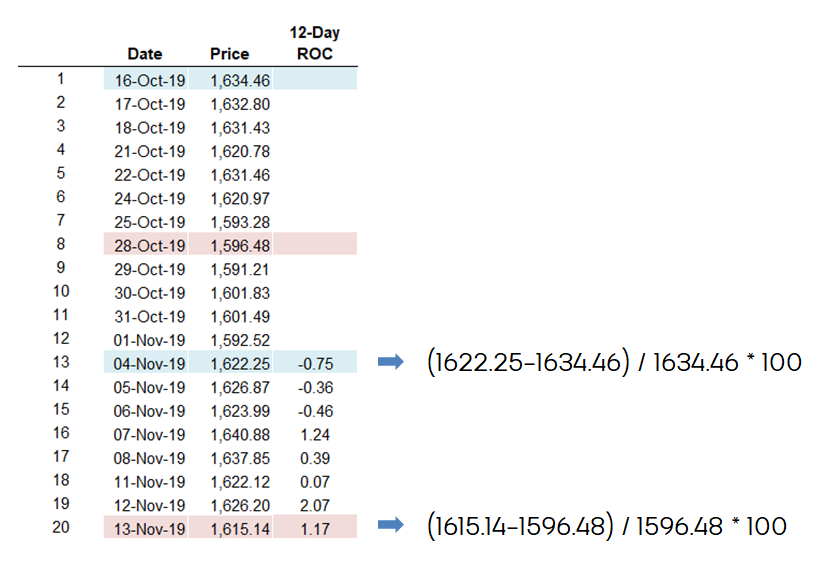The width and height of the screenshot is (821, 566).
Task: Select row number 10
Action: click(61, 291)
